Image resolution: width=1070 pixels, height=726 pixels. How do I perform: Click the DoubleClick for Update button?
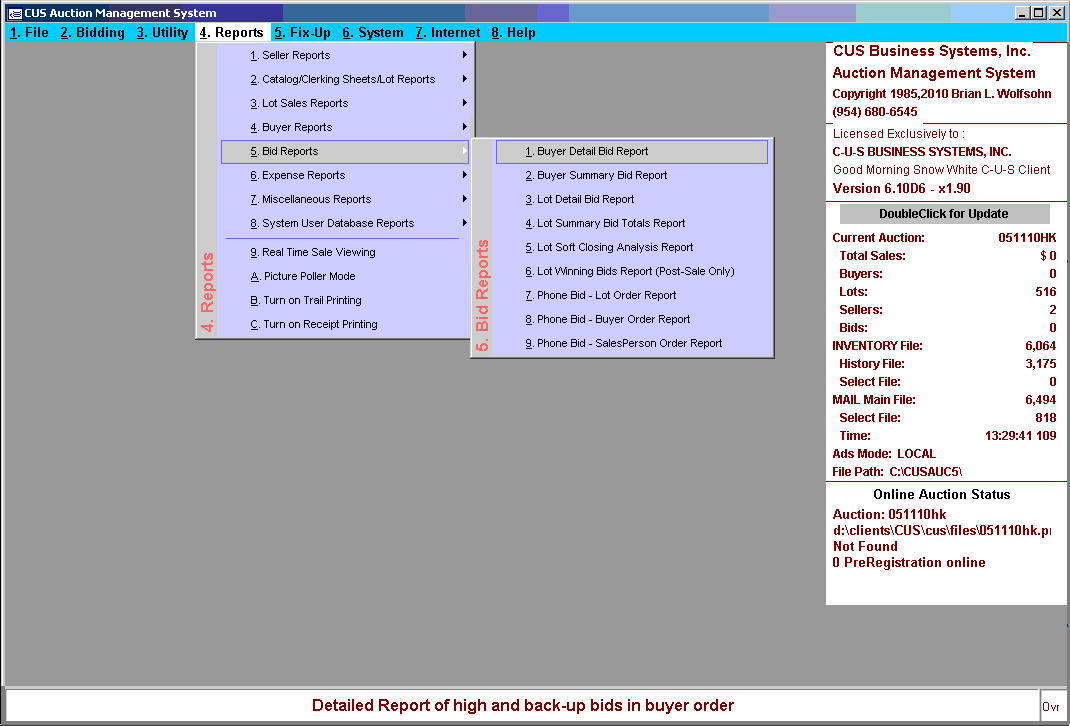944,214
